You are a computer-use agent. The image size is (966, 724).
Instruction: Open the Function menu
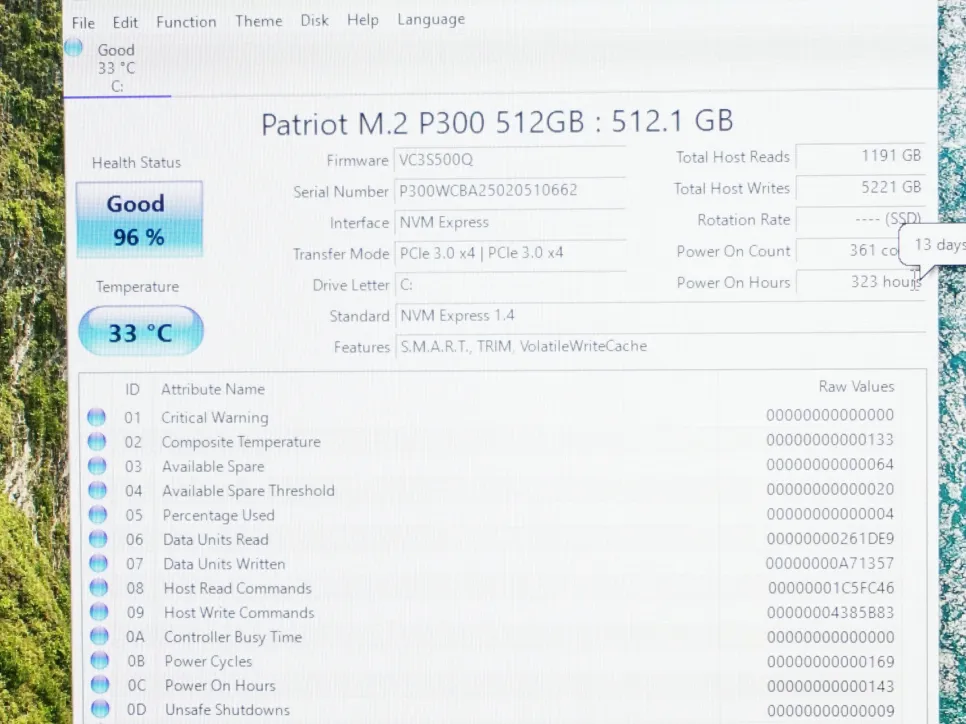pyautogui.click(x=186, y=22)
